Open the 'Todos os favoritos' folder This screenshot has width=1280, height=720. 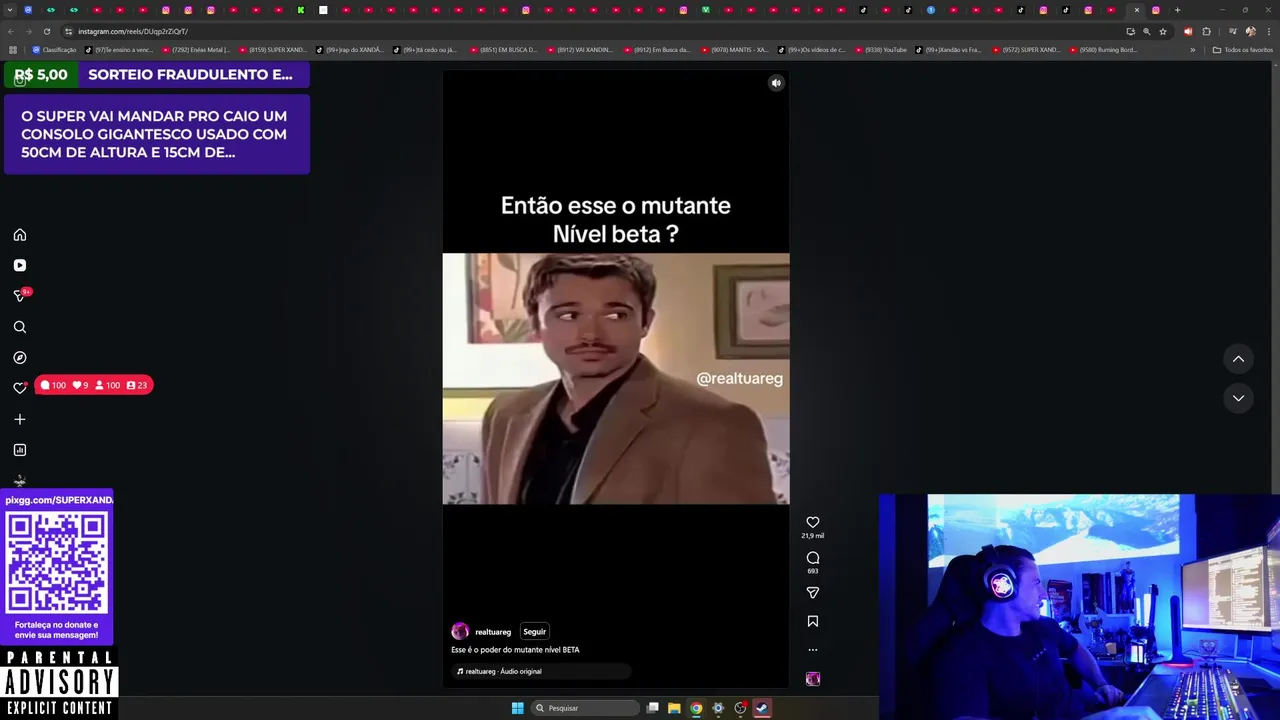pyautogui.click(x=1242, y=50)
